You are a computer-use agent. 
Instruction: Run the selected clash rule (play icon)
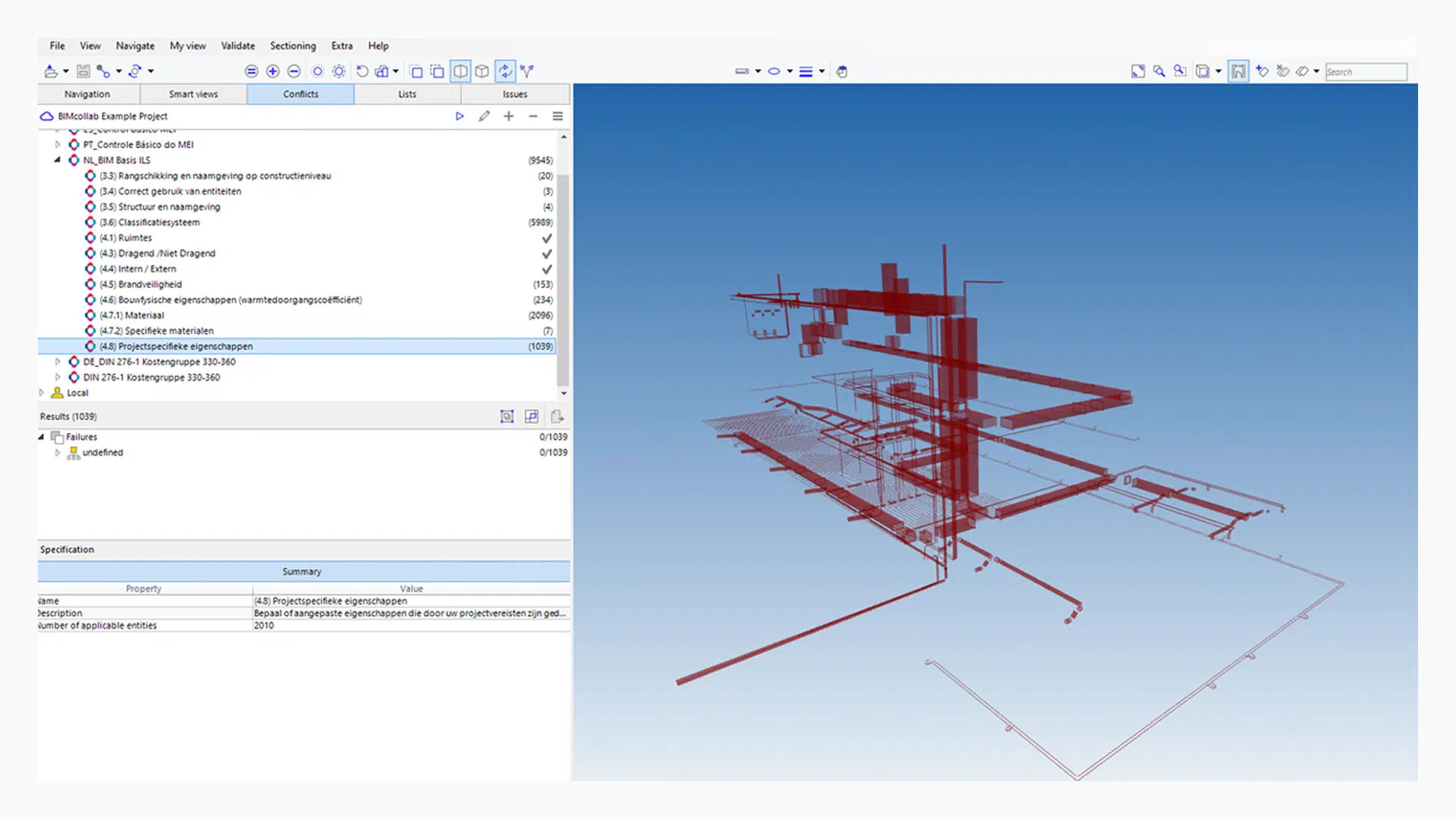pos(460,116)
